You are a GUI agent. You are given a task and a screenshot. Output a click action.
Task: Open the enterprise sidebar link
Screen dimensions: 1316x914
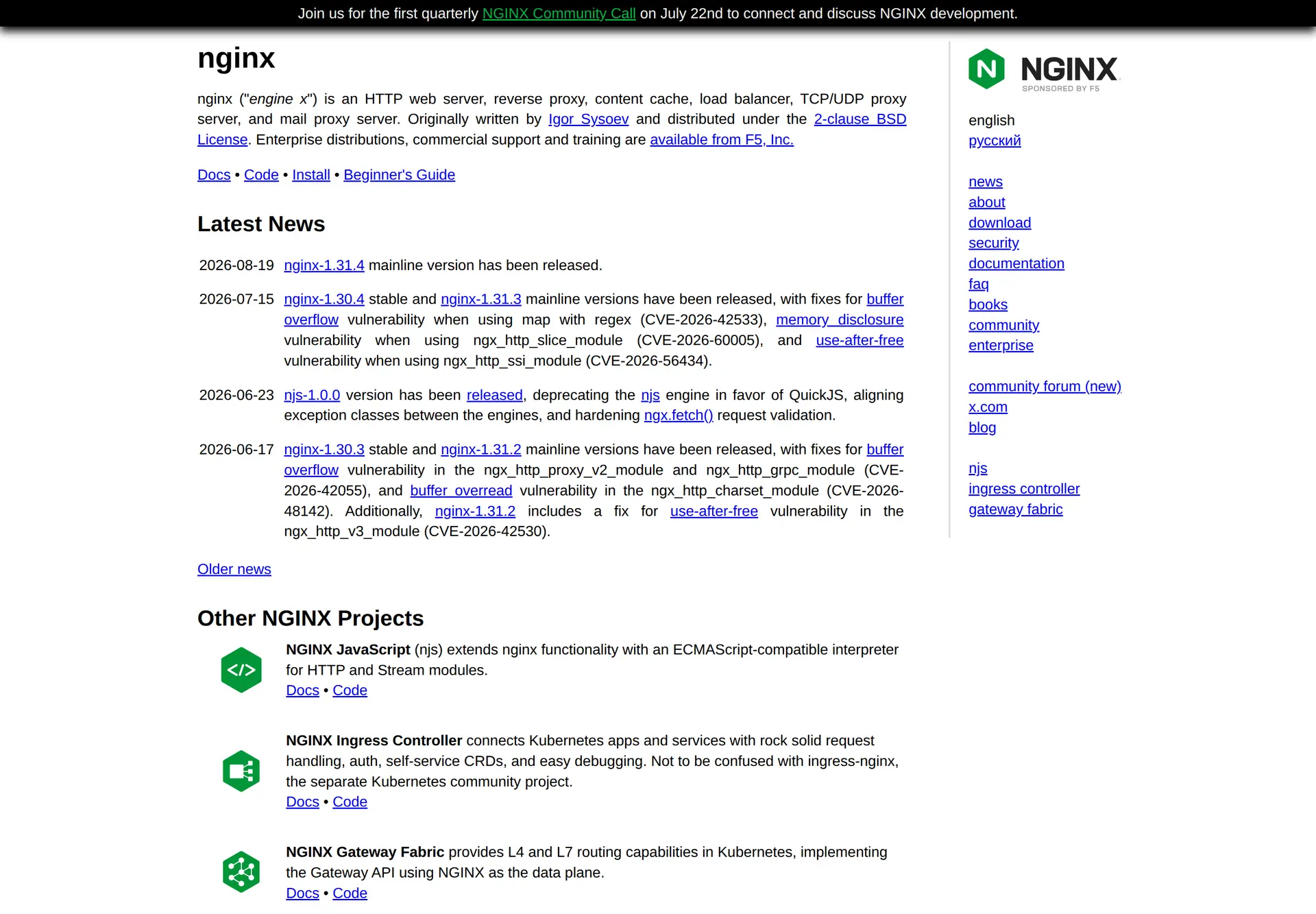tap(1001, 346)
